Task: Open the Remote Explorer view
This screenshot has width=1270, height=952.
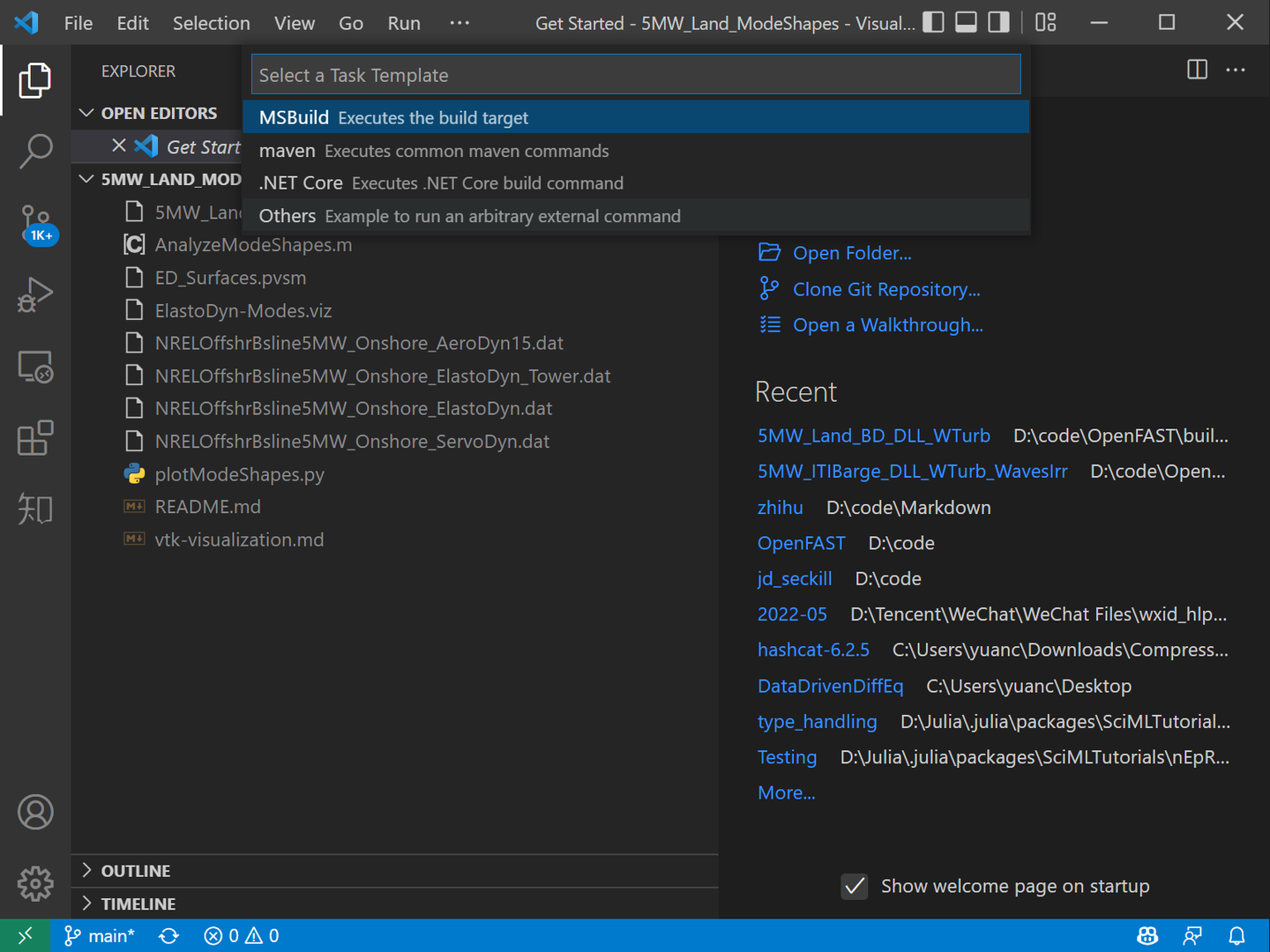Action: click(x=35, y=367)
